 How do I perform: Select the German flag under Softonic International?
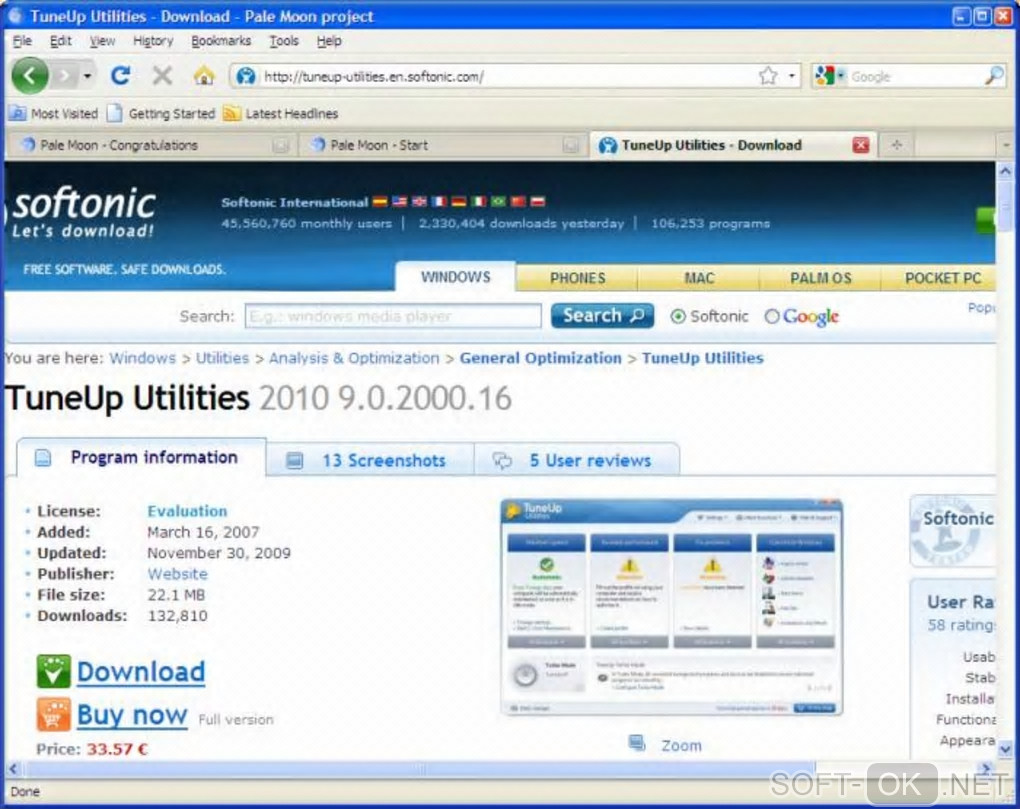(x=459, y=202)
